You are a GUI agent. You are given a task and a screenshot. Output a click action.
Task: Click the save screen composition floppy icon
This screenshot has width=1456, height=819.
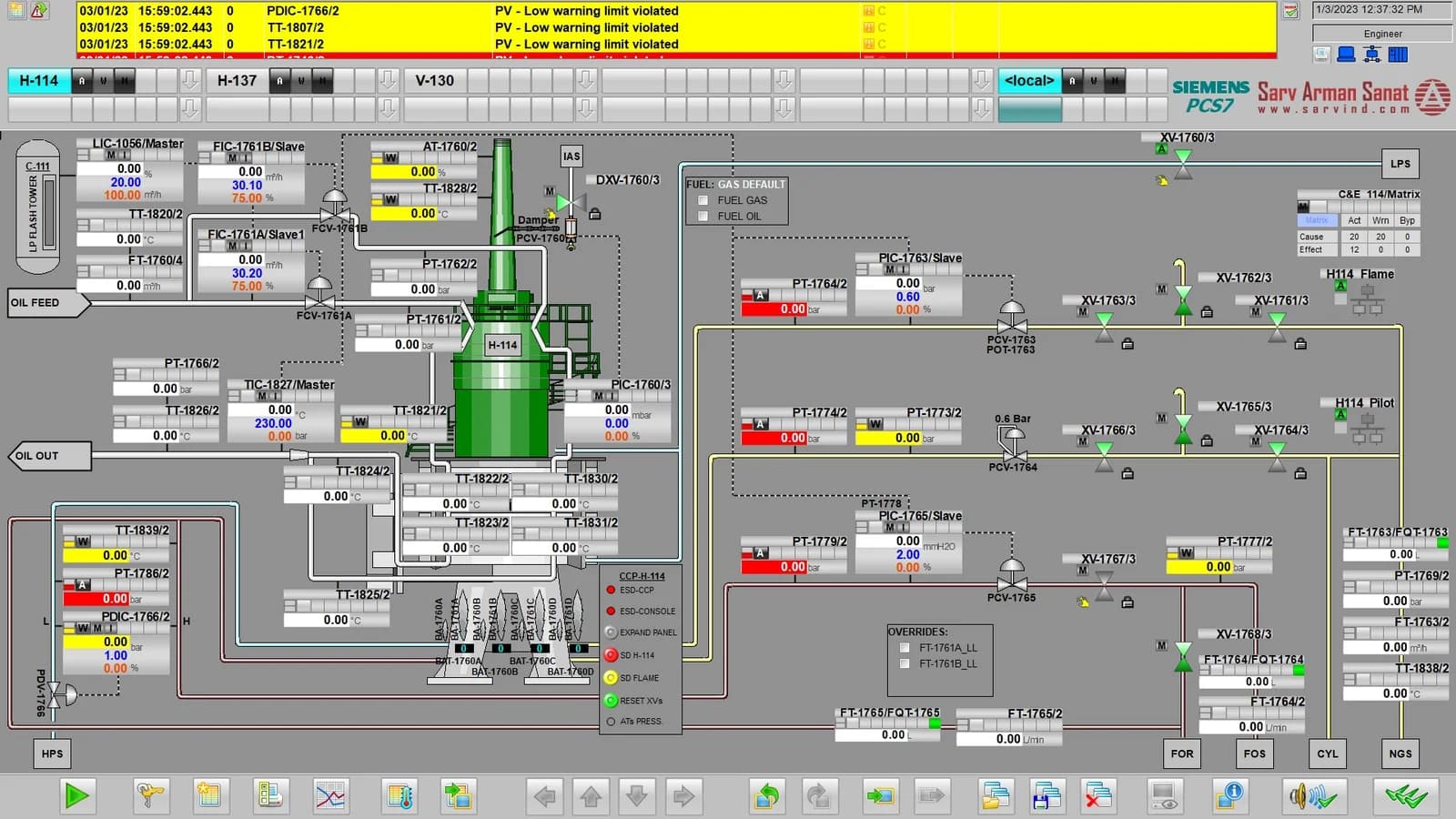click(x=1046, y=796)
